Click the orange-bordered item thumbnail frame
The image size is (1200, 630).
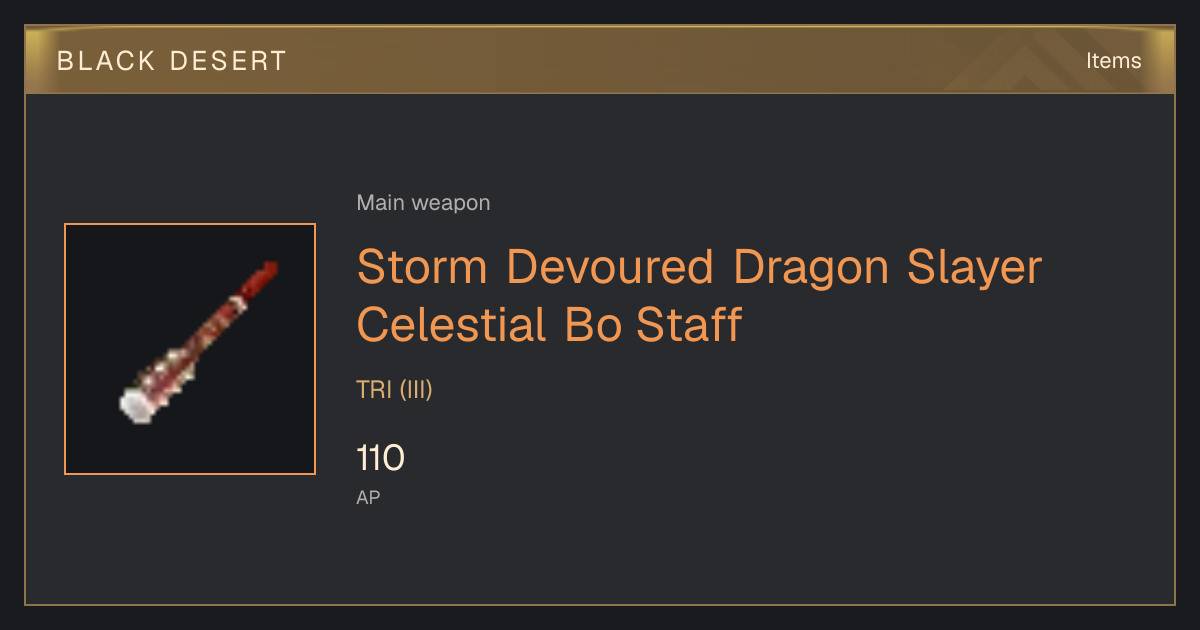click(x=190, y=349)
